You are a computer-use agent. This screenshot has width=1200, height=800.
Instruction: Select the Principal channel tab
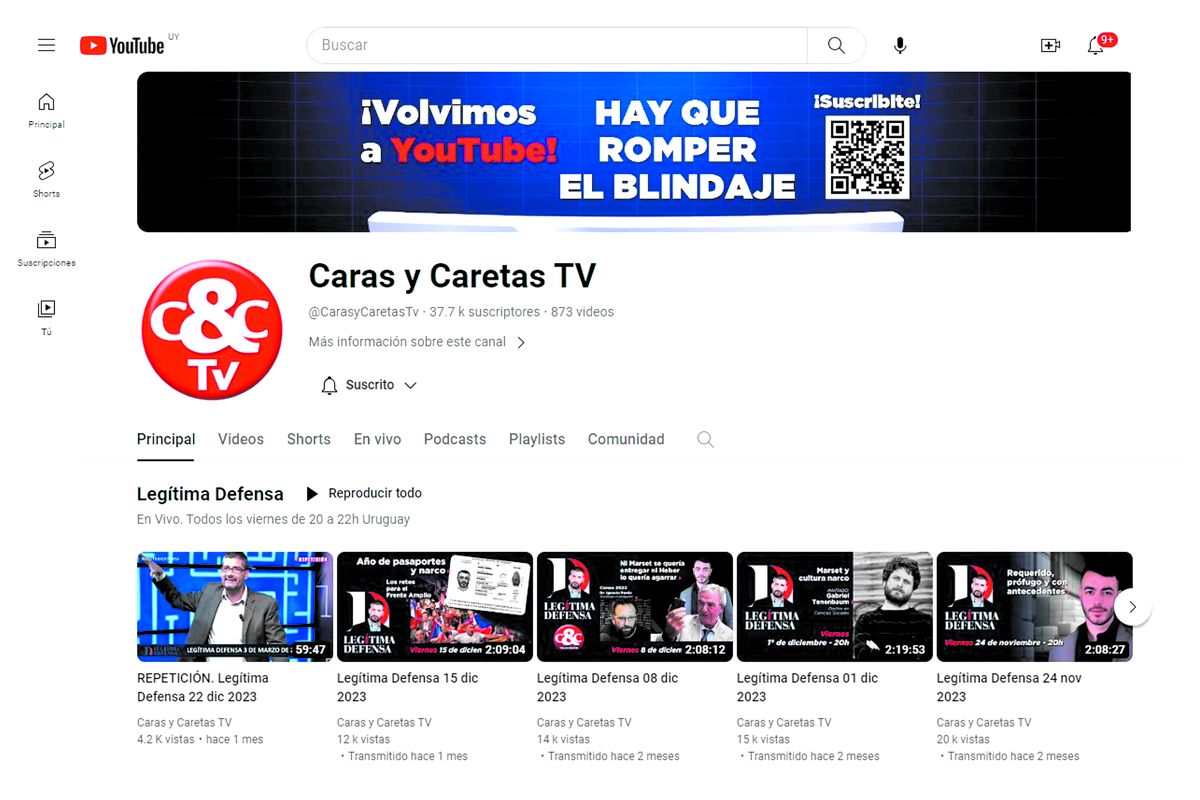click(166, 439)
